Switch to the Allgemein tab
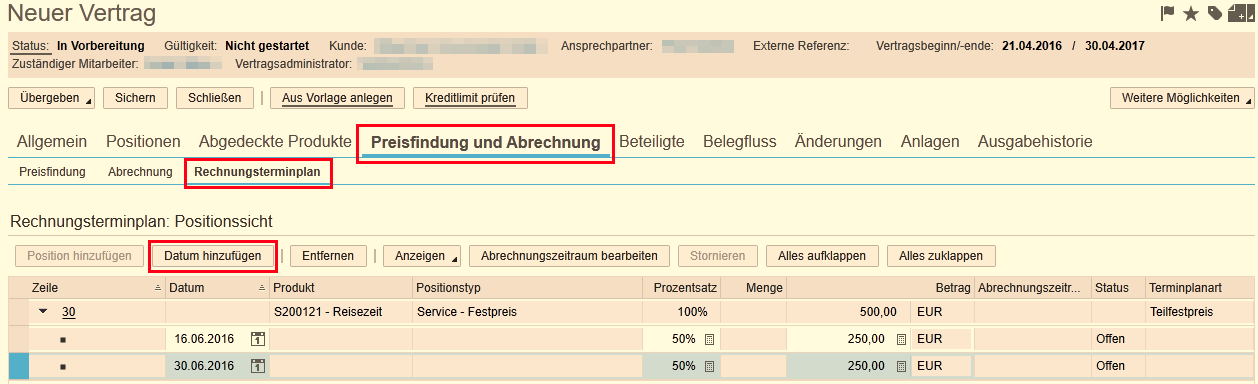Image resolution: width=1258 pixels, height=384 pixels. click(x=52, y=142)
